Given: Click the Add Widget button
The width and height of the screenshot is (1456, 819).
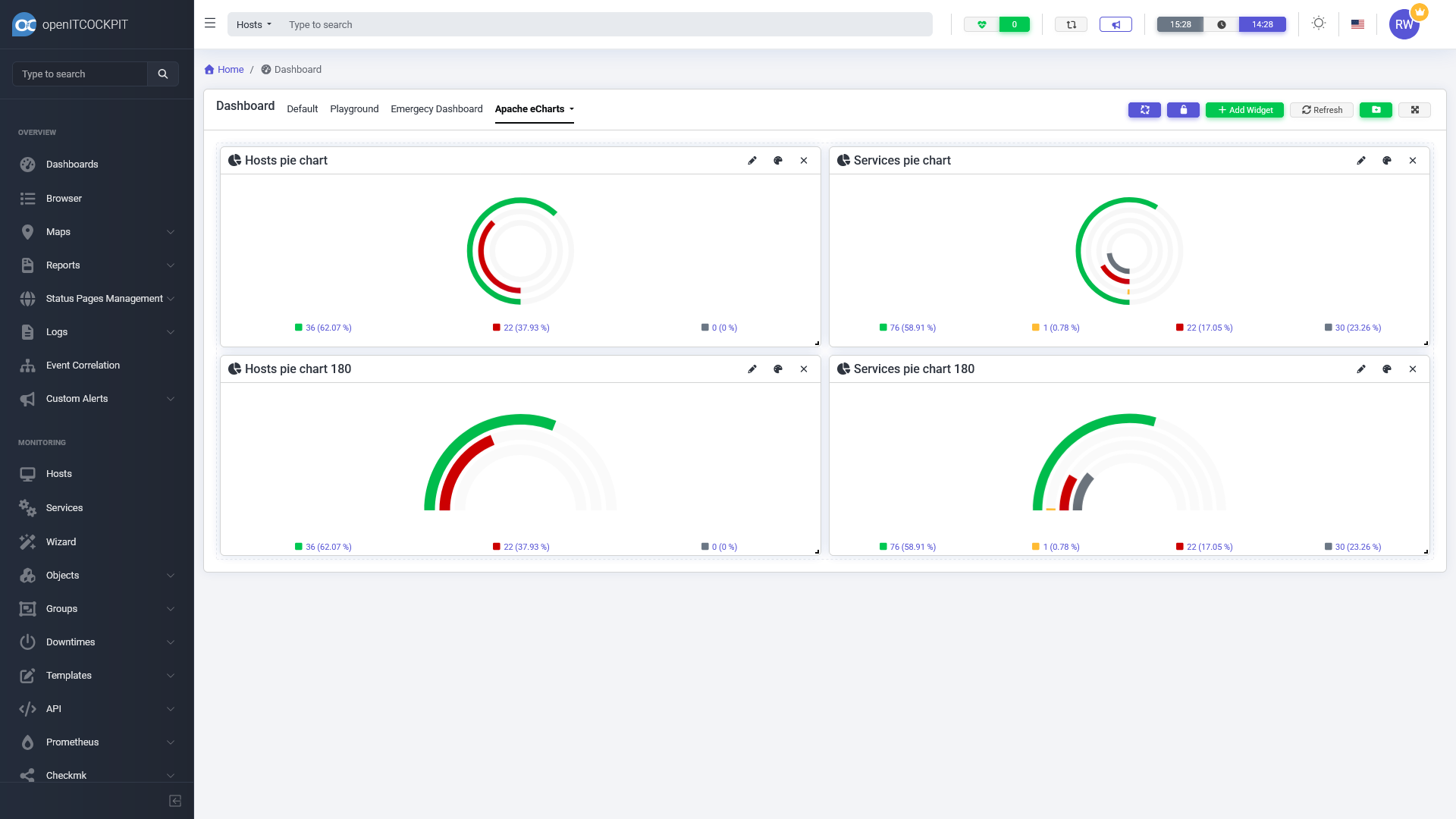Looking at the screenshot, I should tap(1244, 110).
